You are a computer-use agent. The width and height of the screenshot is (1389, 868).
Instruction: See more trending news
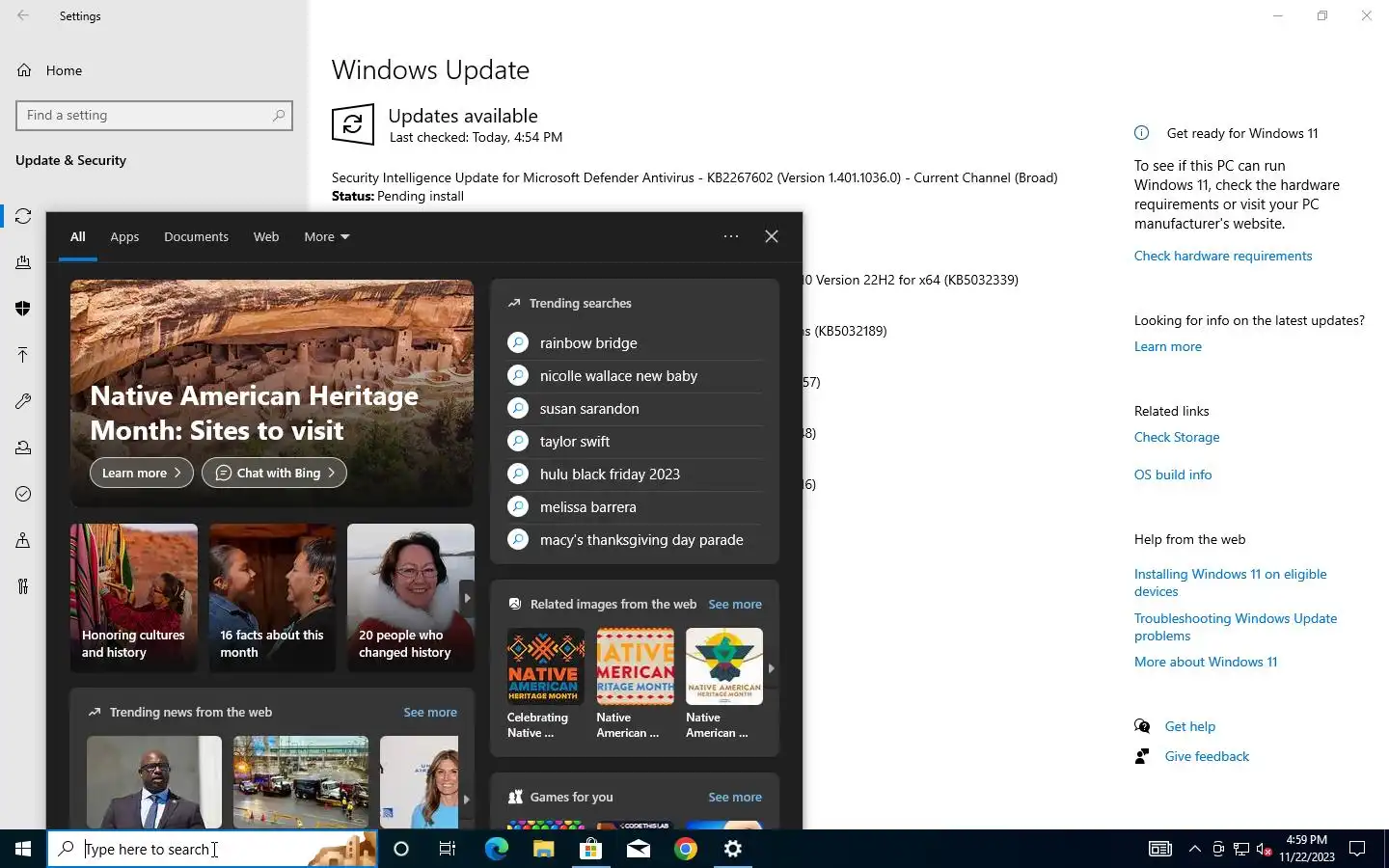coord(430,712)
